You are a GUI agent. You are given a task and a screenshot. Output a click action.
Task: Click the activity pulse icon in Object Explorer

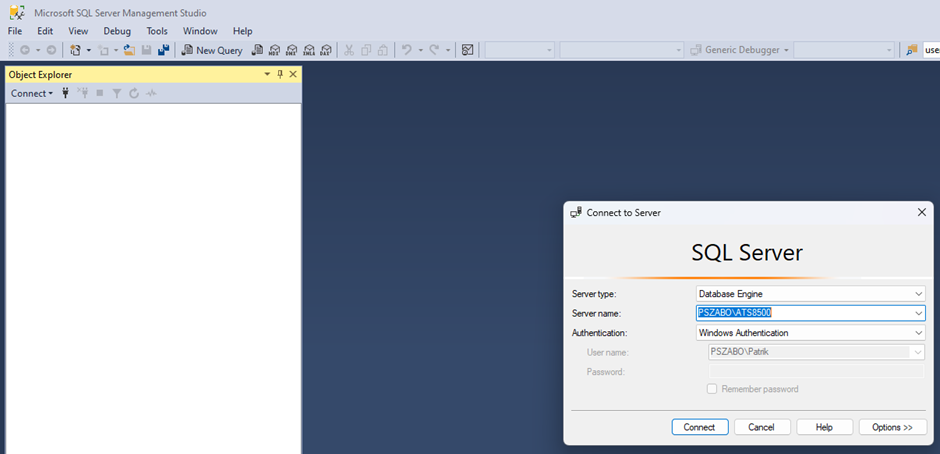[x=151, y=93]
